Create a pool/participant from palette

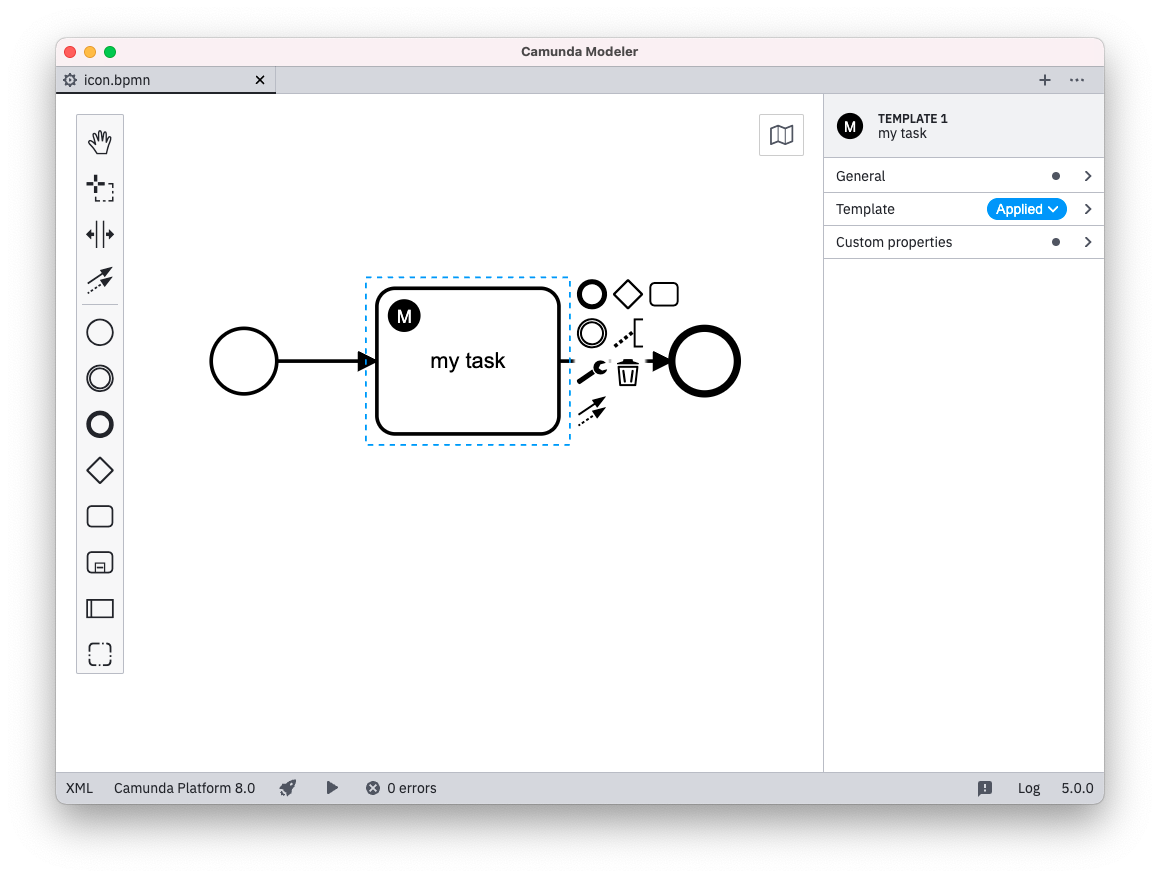point(100,608)
